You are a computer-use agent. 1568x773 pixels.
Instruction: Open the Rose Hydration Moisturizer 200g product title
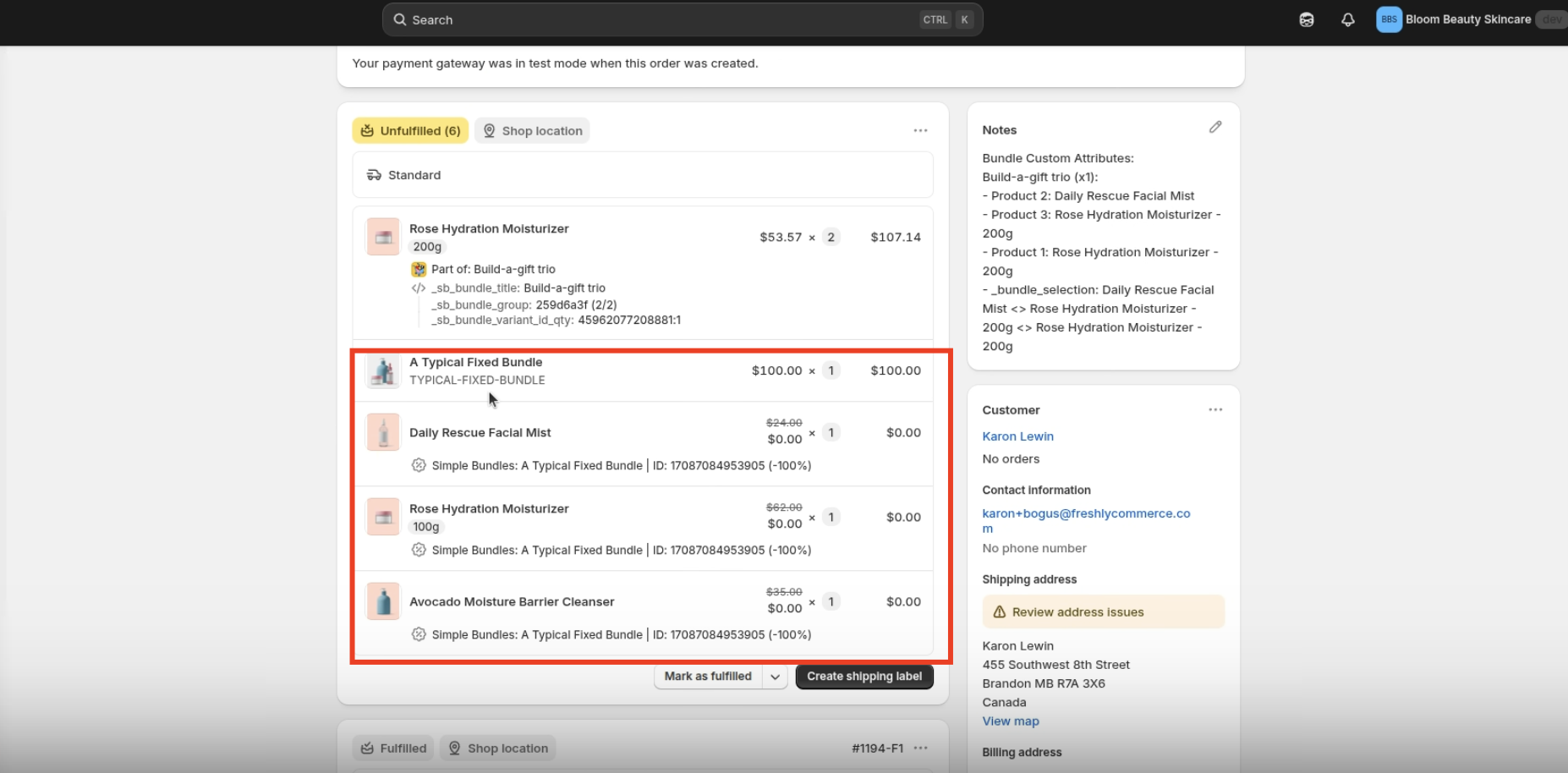489,228
